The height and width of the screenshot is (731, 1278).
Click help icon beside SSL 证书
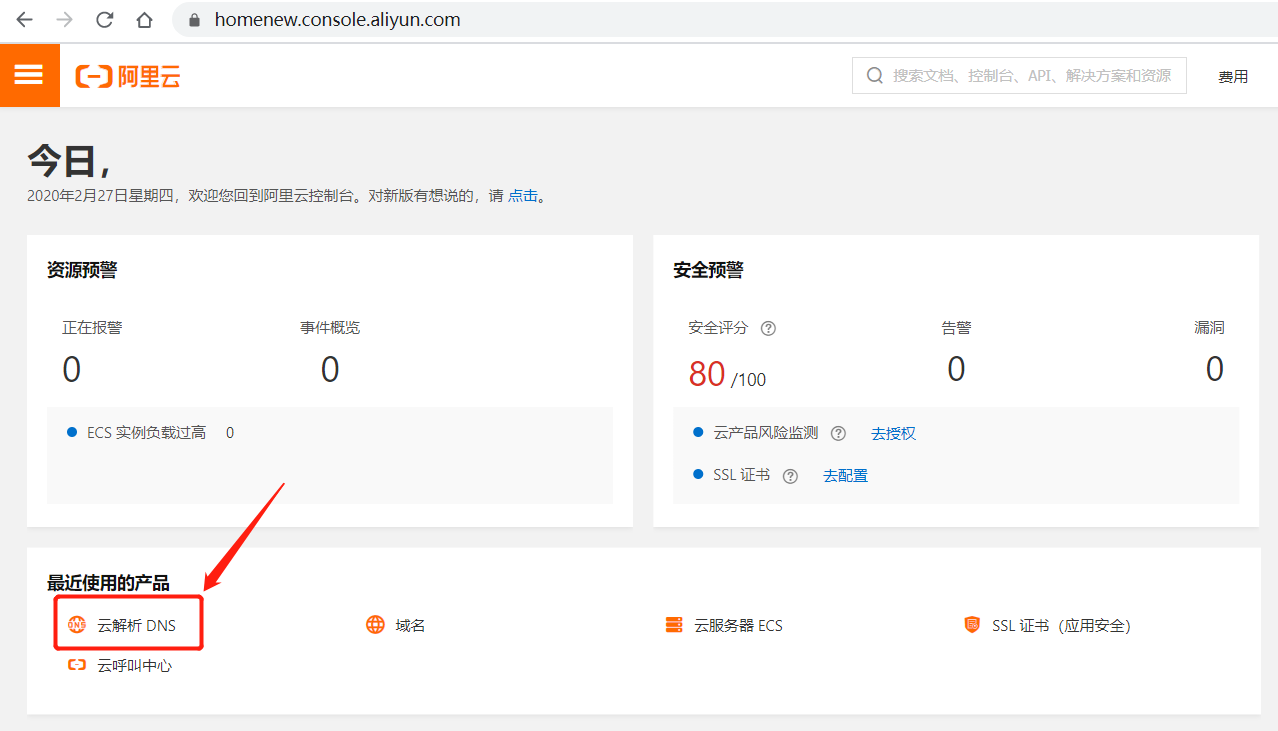point(790,476)
